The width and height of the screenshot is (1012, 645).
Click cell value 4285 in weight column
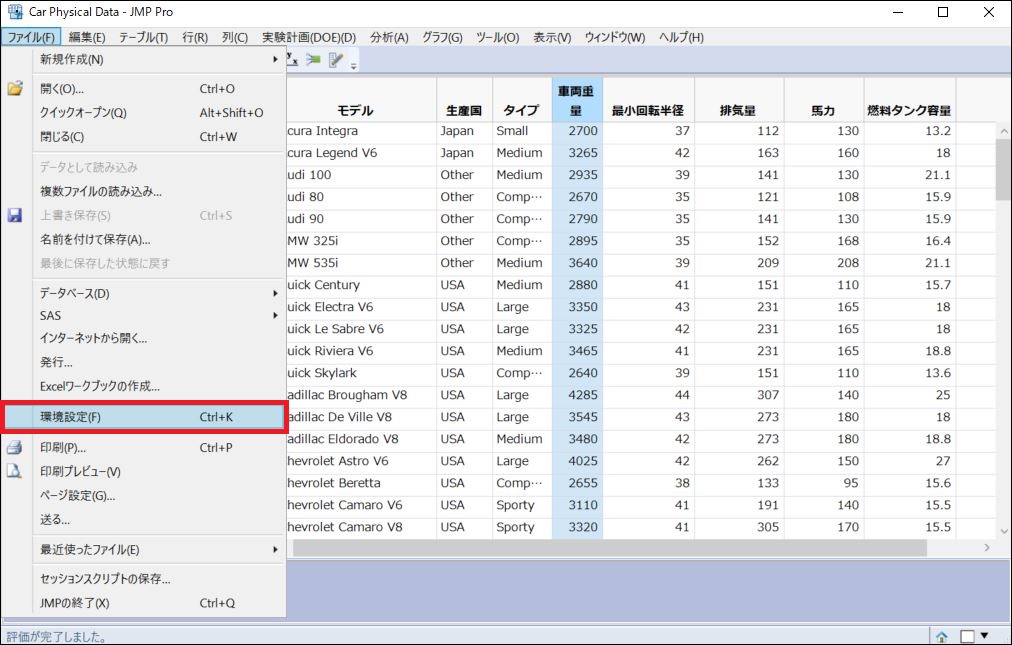pyautogui.click(x=583, y=395)
